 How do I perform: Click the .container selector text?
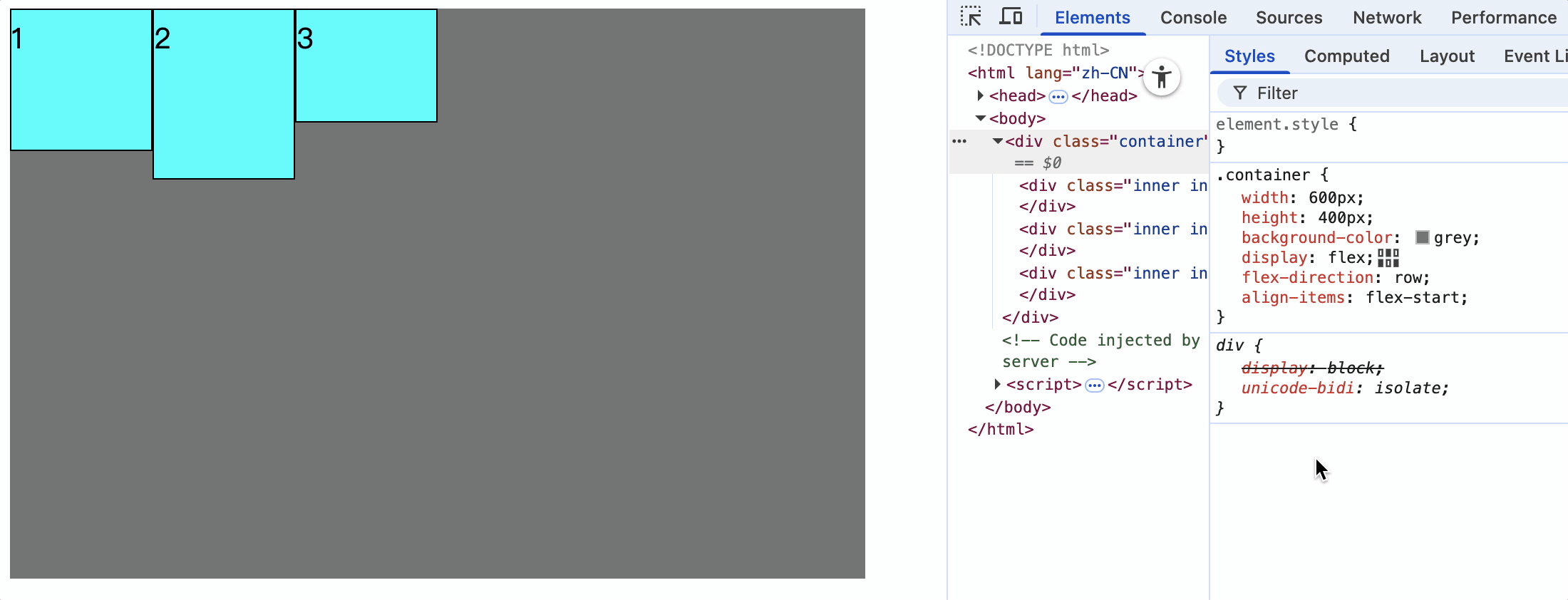[x=1263, y=175]
